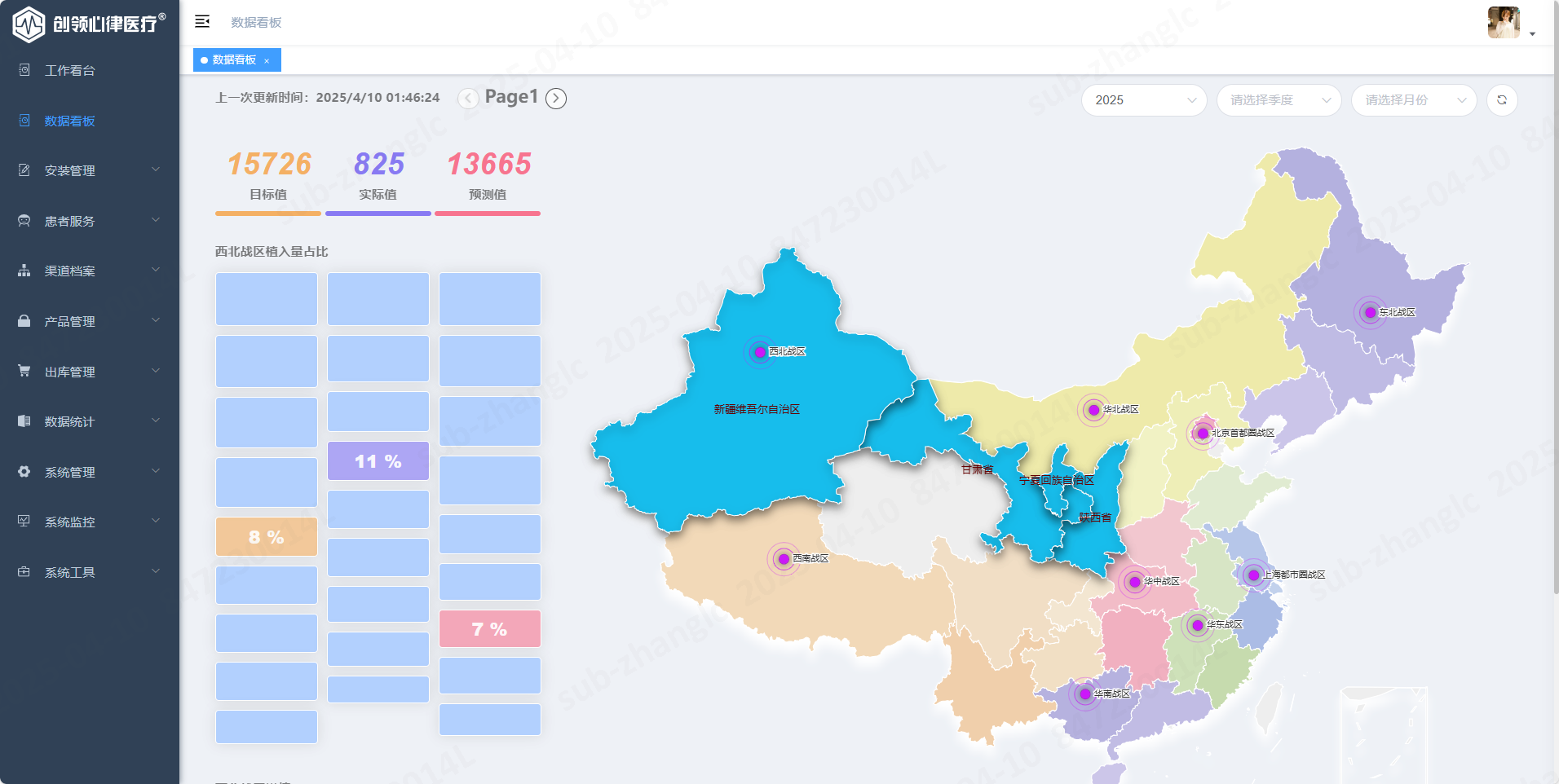Click the purple 11 % block
The width and height of the screenshot is (1559, 784).
[378, 461]
